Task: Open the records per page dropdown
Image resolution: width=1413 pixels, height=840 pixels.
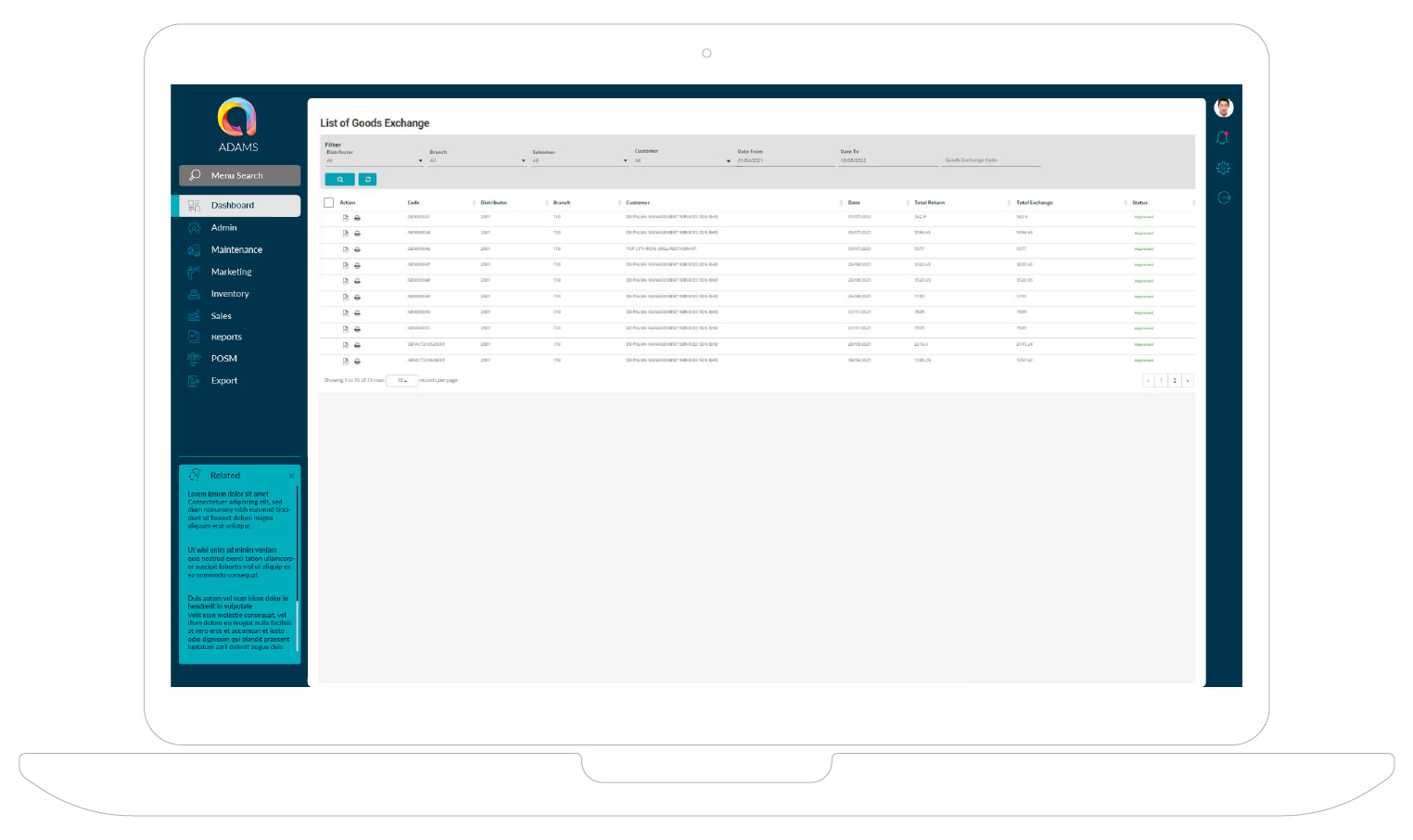Action: [x=401, y=380]
